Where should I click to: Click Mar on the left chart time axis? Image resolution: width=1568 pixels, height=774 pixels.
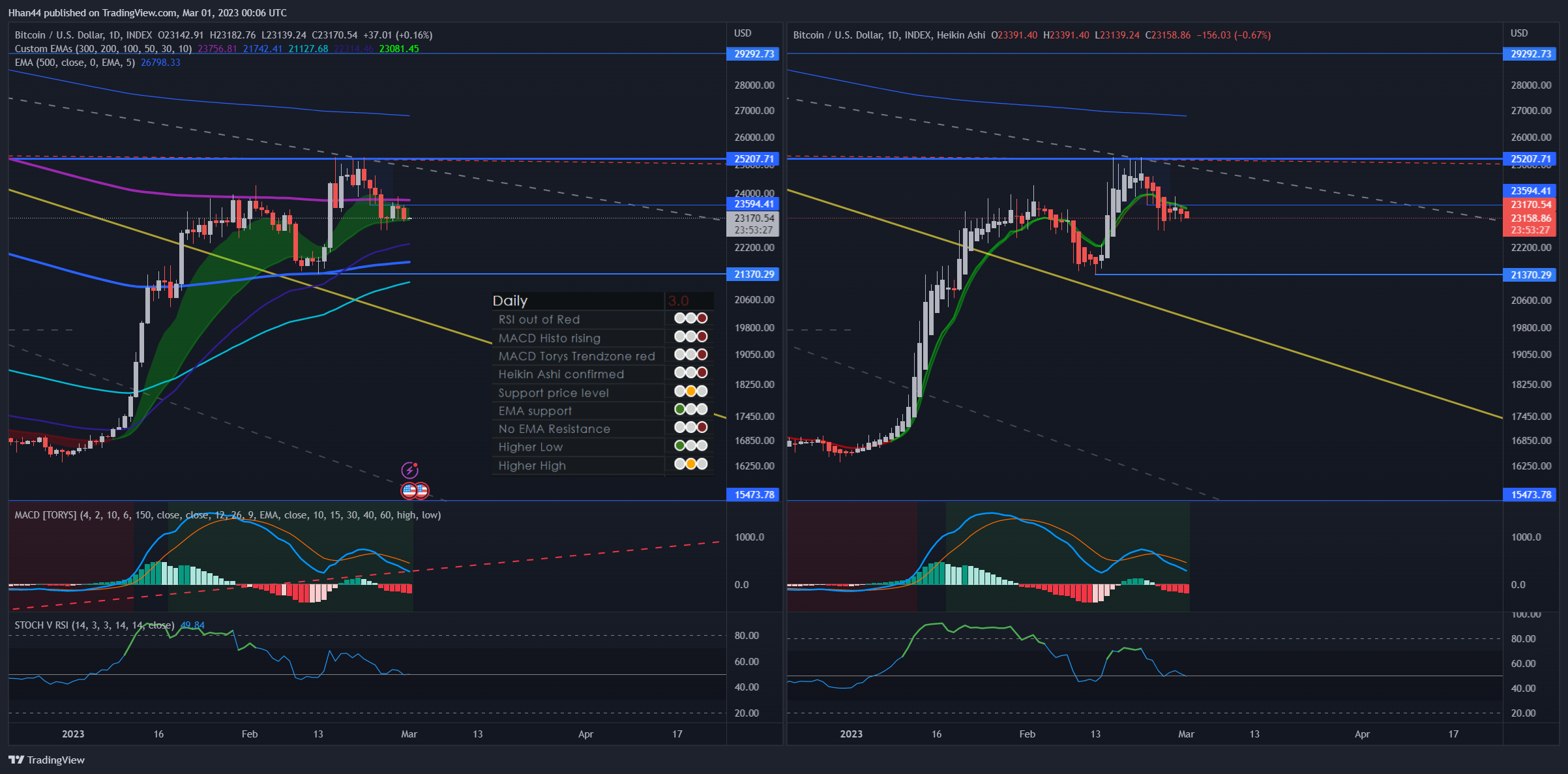[x=409, y=734]
